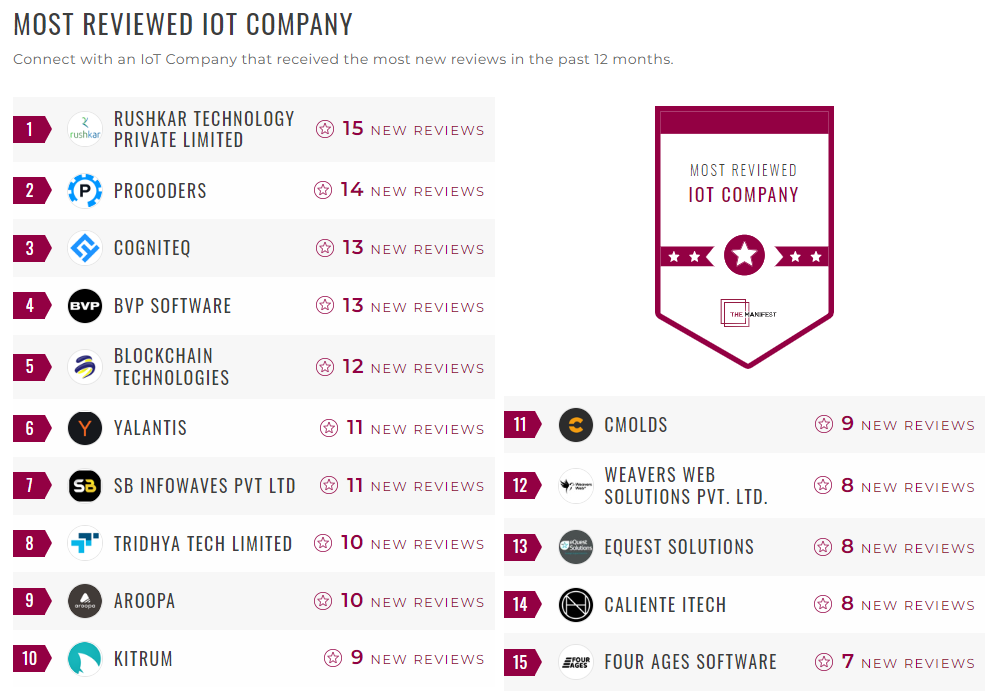Image resolution: width=987 pixels, height=698 pixels.
Task: Click the Rushkar Technology logo icon
Action: (85, 130)
